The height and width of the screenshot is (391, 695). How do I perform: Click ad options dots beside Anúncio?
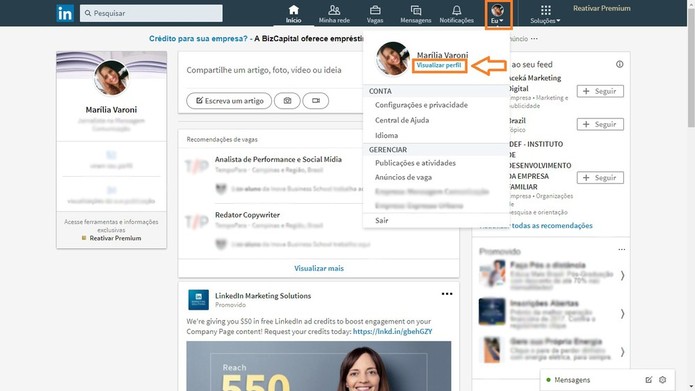point(534,39)
